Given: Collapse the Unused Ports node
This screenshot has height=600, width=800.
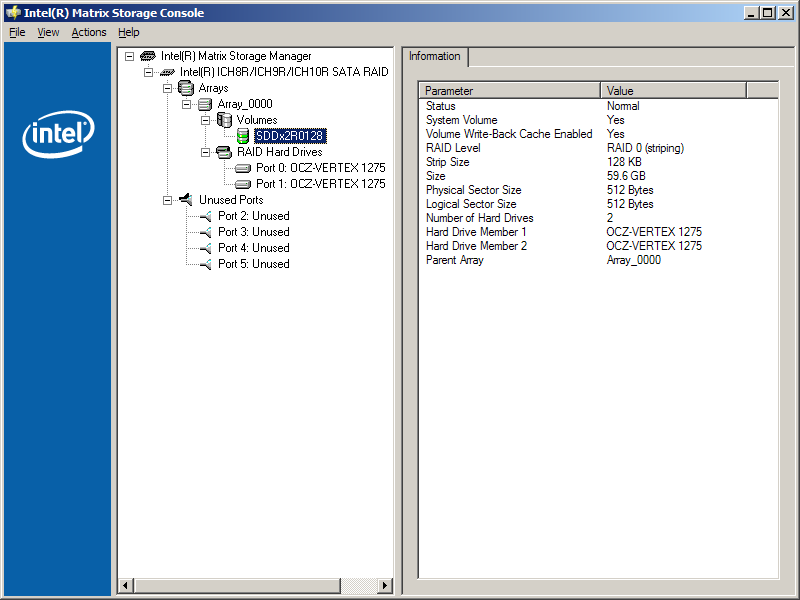Looking at the screenshot, I should (167, 200).
